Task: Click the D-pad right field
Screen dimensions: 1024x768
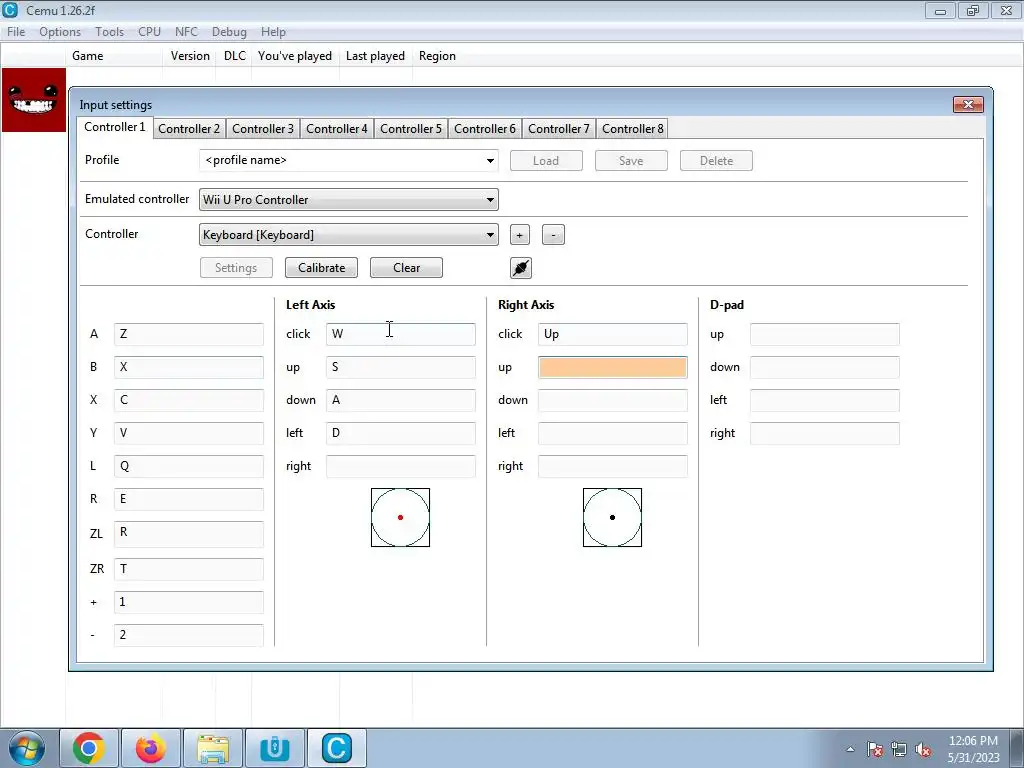Action: tap(825, 433)
